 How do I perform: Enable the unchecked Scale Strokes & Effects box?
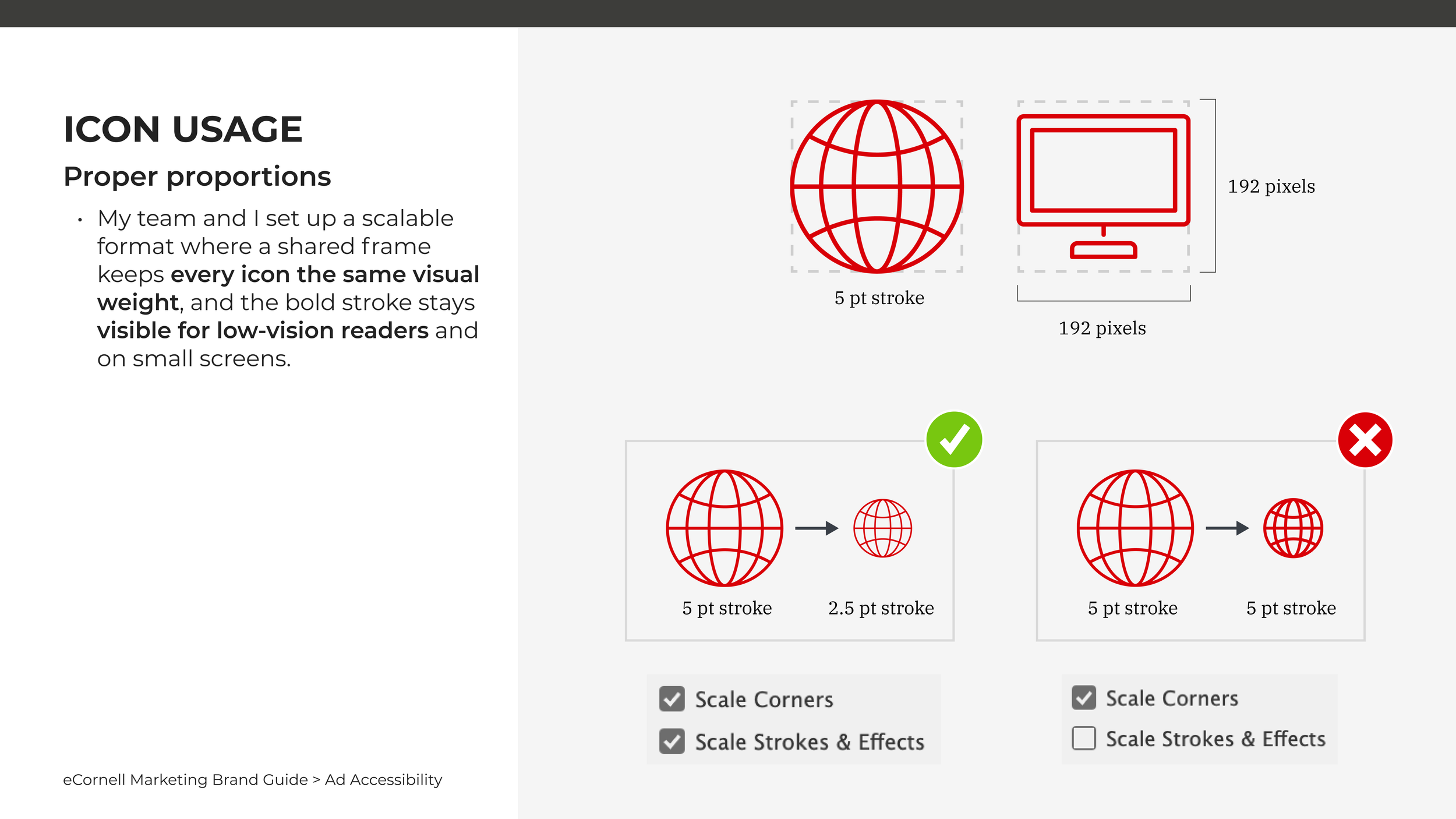[1084, 738]
